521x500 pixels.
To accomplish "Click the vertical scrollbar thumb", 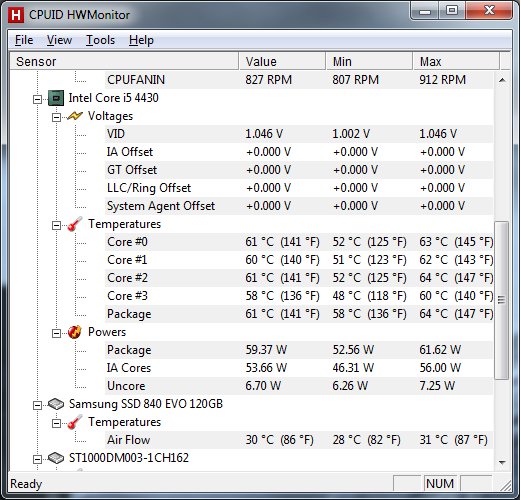I will tap(502, 300).
